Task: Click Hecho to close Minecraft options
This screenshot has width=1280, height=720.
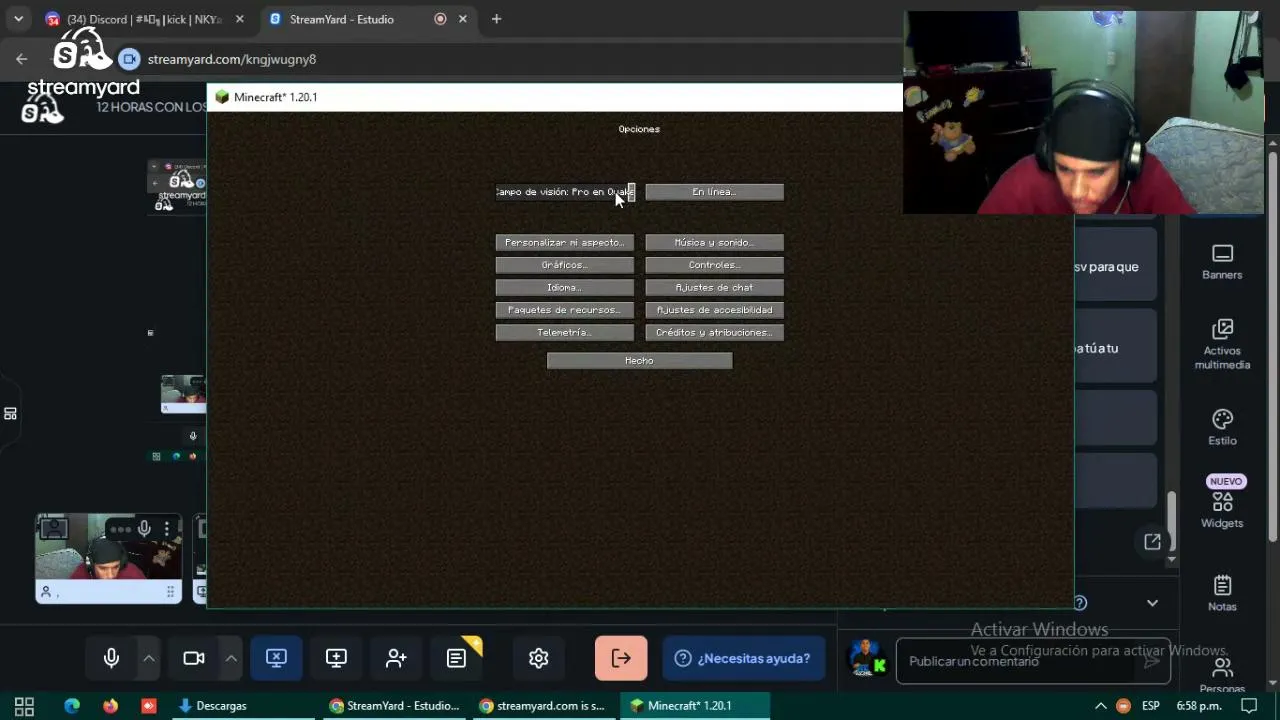Action: 639,360
